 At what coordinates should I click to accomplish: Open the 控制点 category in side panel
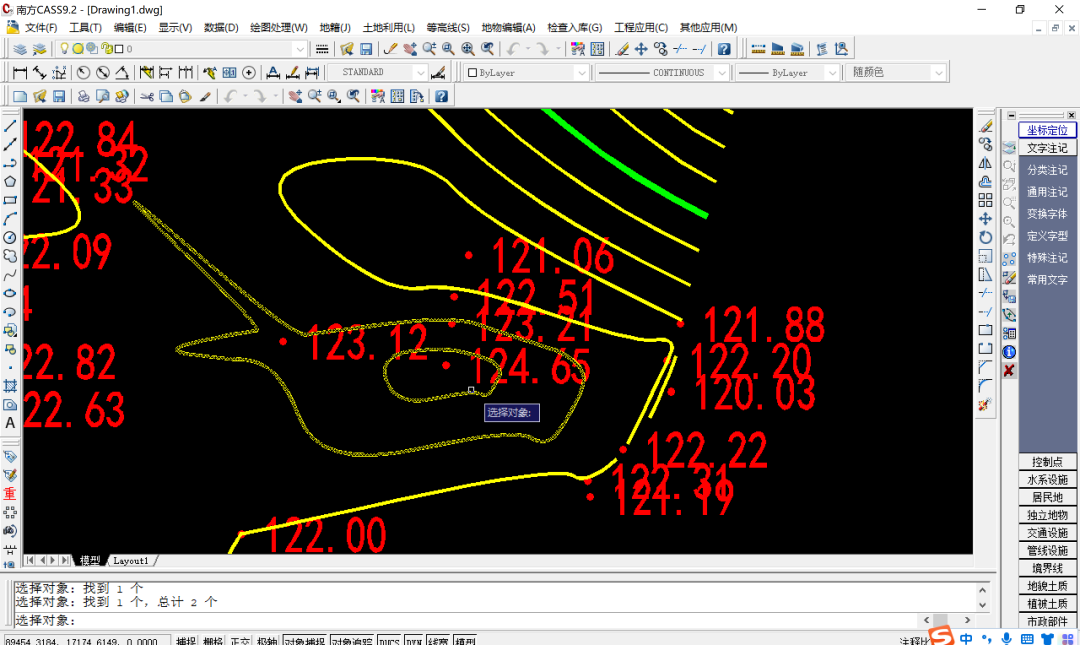click(x=1047, y=462)
